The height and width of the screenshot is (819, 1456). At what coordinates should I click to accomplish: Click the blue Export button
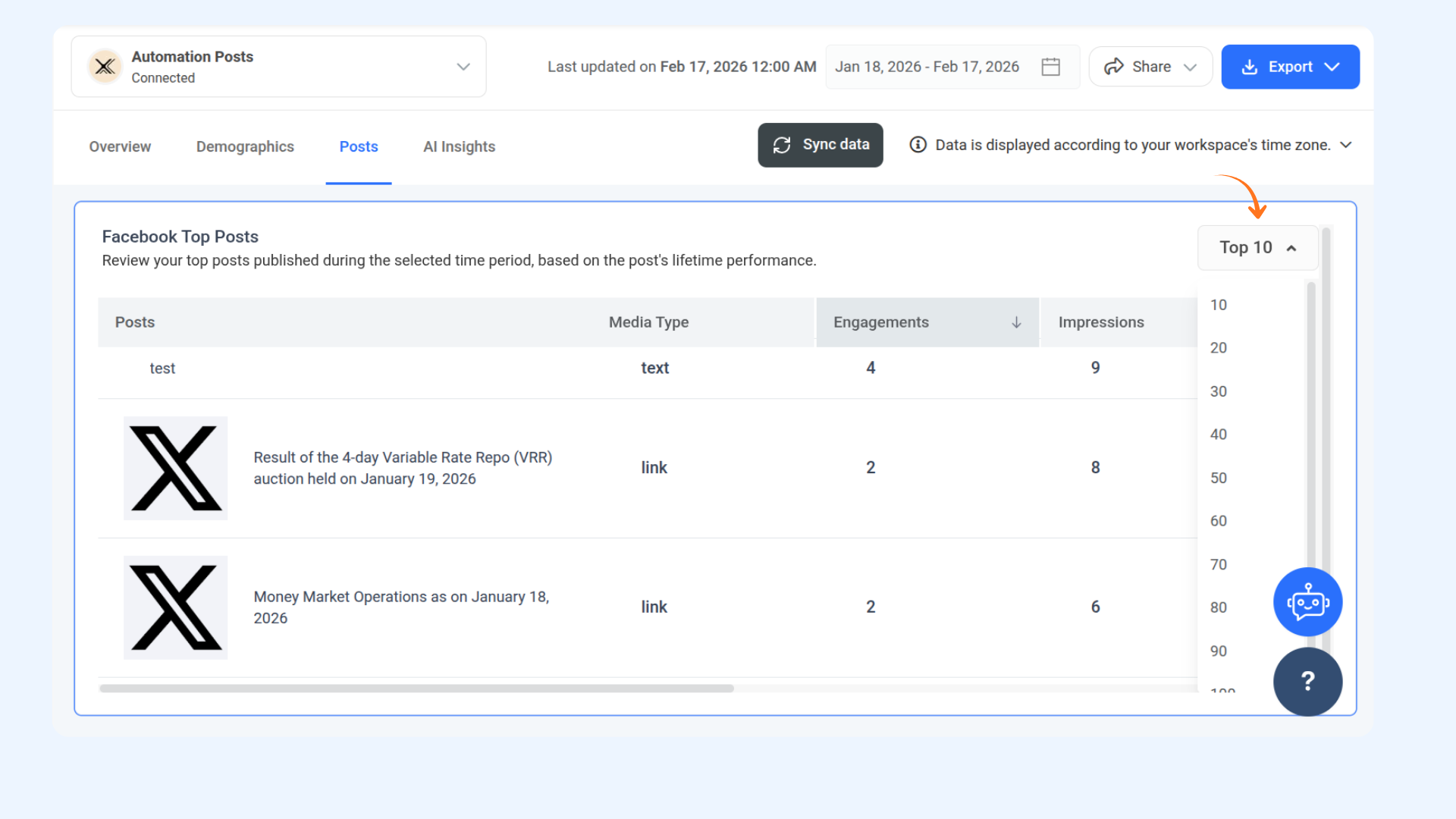coord(1290,67)
